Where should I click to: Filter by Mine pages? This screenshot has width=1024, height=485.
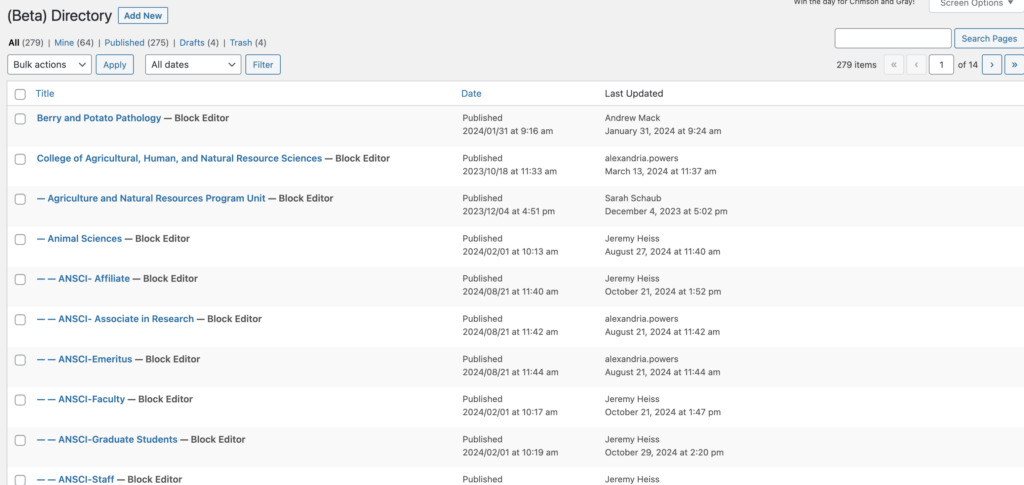click(64, 42)
